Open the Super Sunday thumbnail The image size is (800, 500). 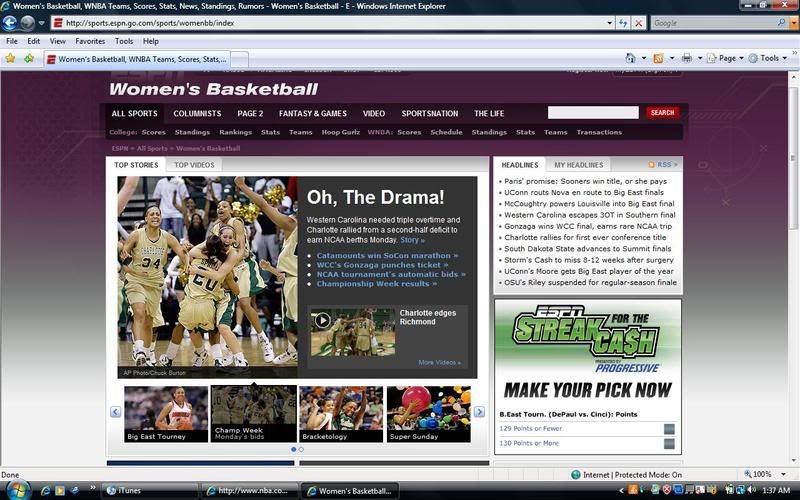click(x=429, y=414)
